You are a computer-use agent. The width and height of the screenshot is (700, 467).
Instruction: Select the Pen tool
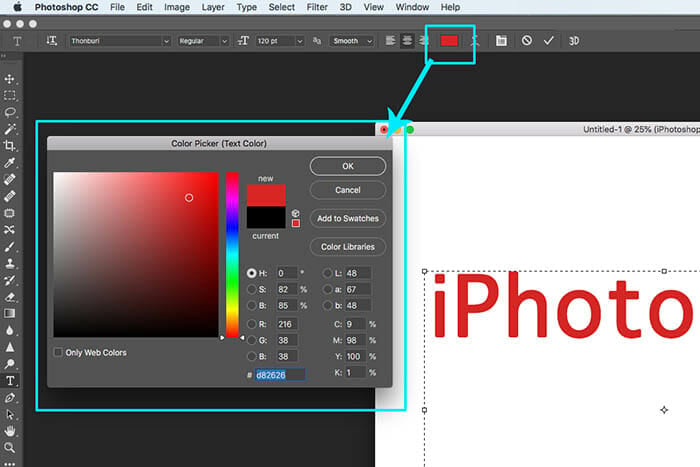(x=9, y=398)
